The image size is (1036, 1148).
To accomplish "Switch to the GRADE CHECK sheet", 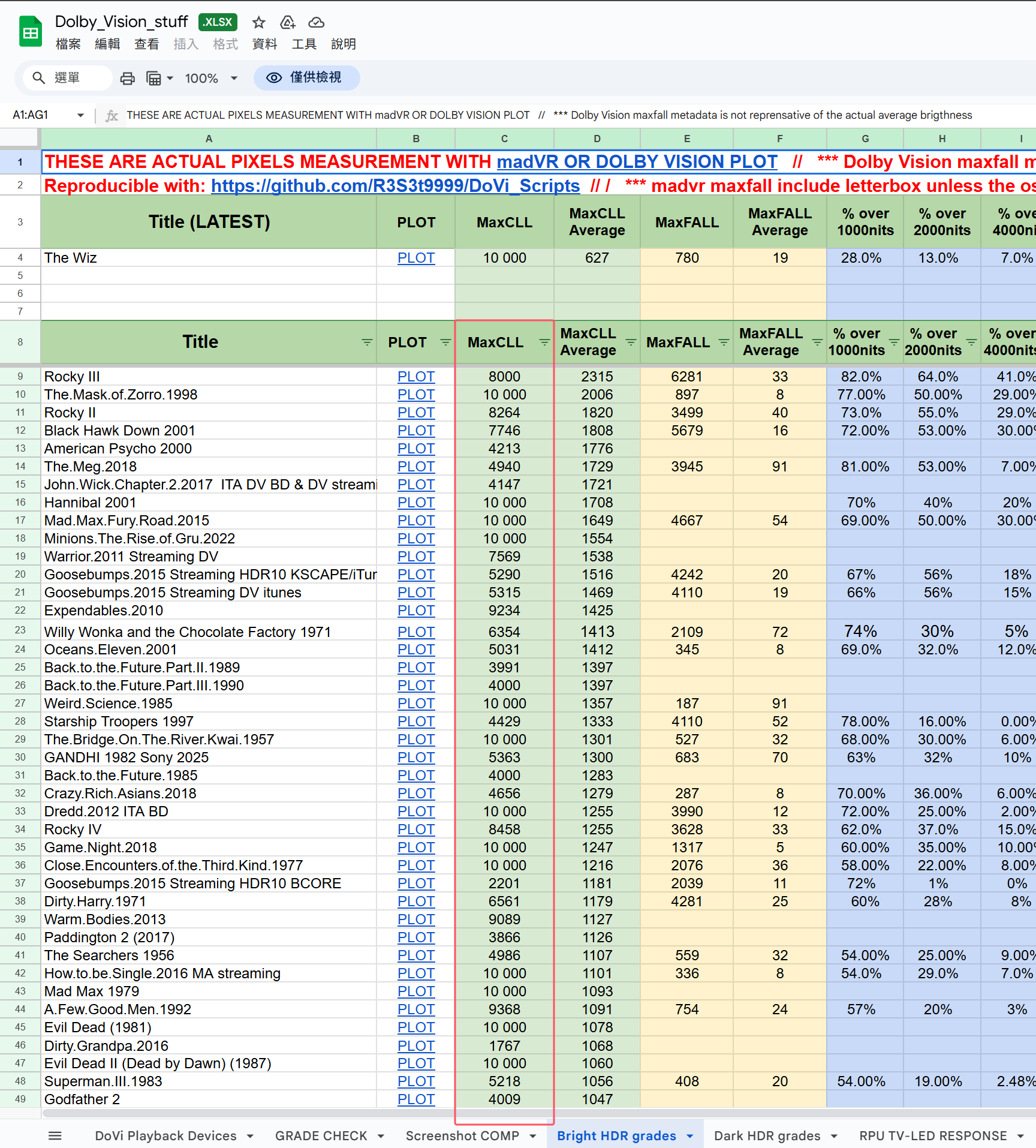I will tap(321, 1136).
